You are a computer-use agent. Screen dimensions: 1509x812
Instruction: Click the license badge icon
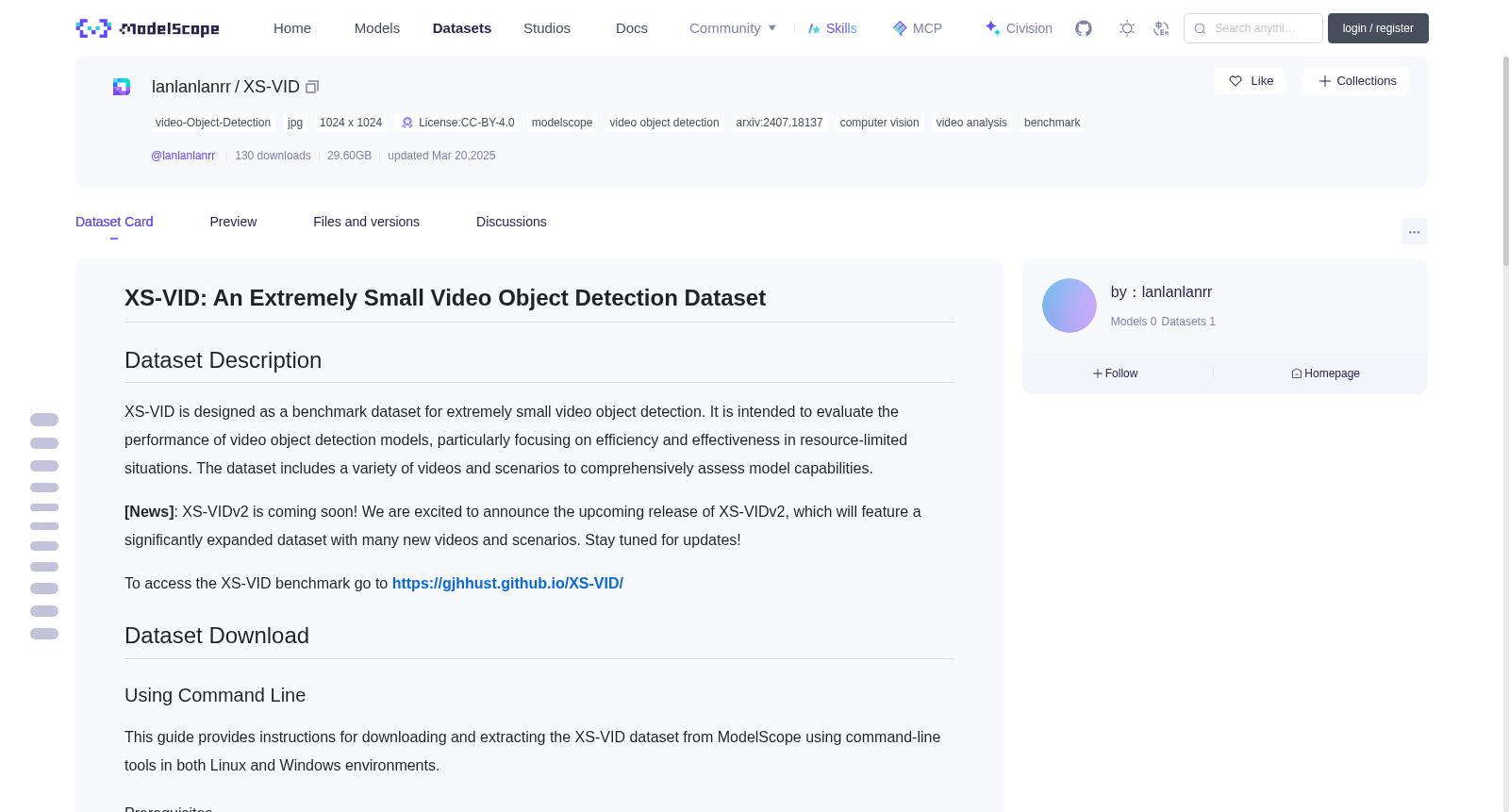click(407, 123)
